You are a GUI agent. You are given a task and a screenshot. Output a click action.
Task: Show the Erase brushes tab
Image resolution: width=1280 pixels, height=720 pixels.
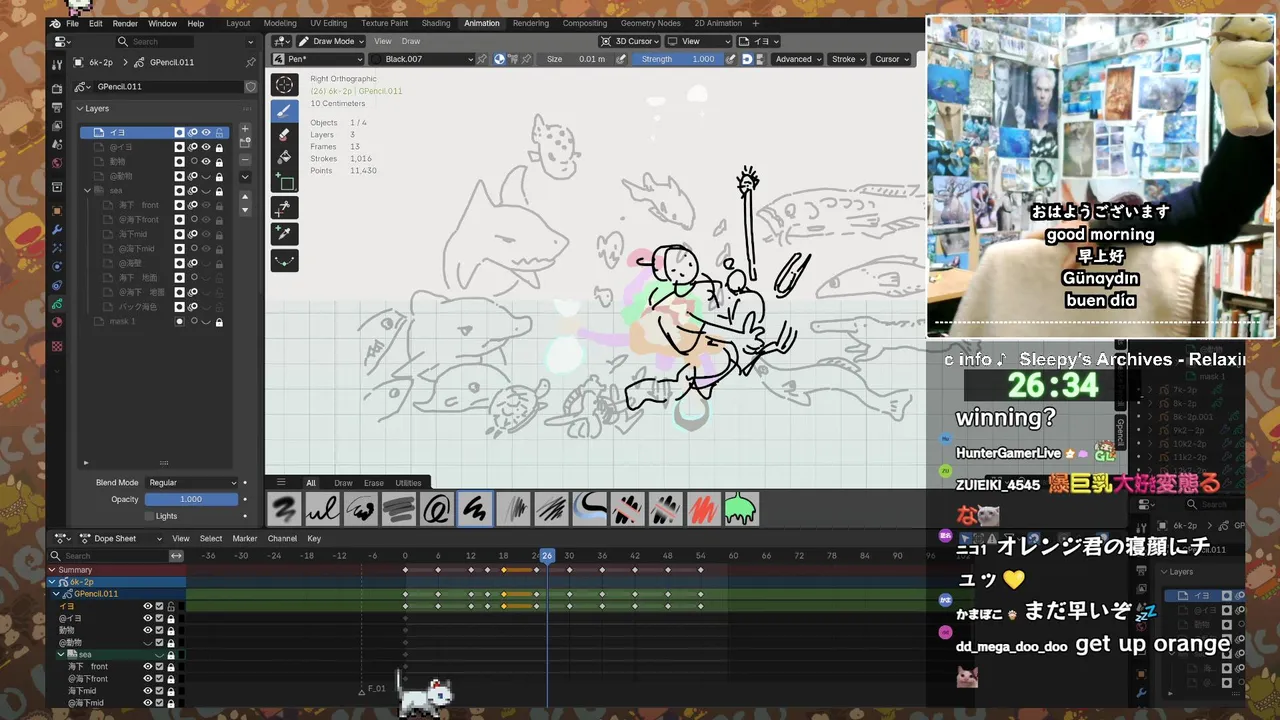coord(373,483)
